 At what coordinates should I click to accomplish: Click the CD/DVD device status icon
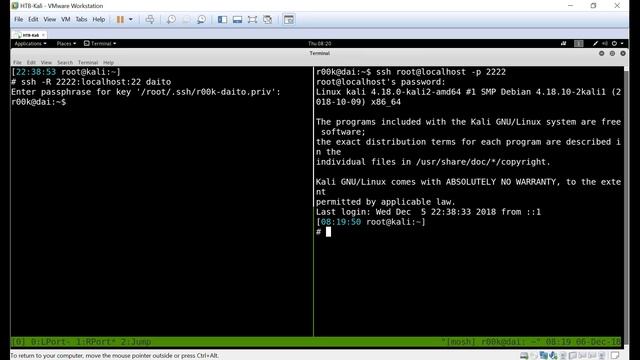pos(534,356)
